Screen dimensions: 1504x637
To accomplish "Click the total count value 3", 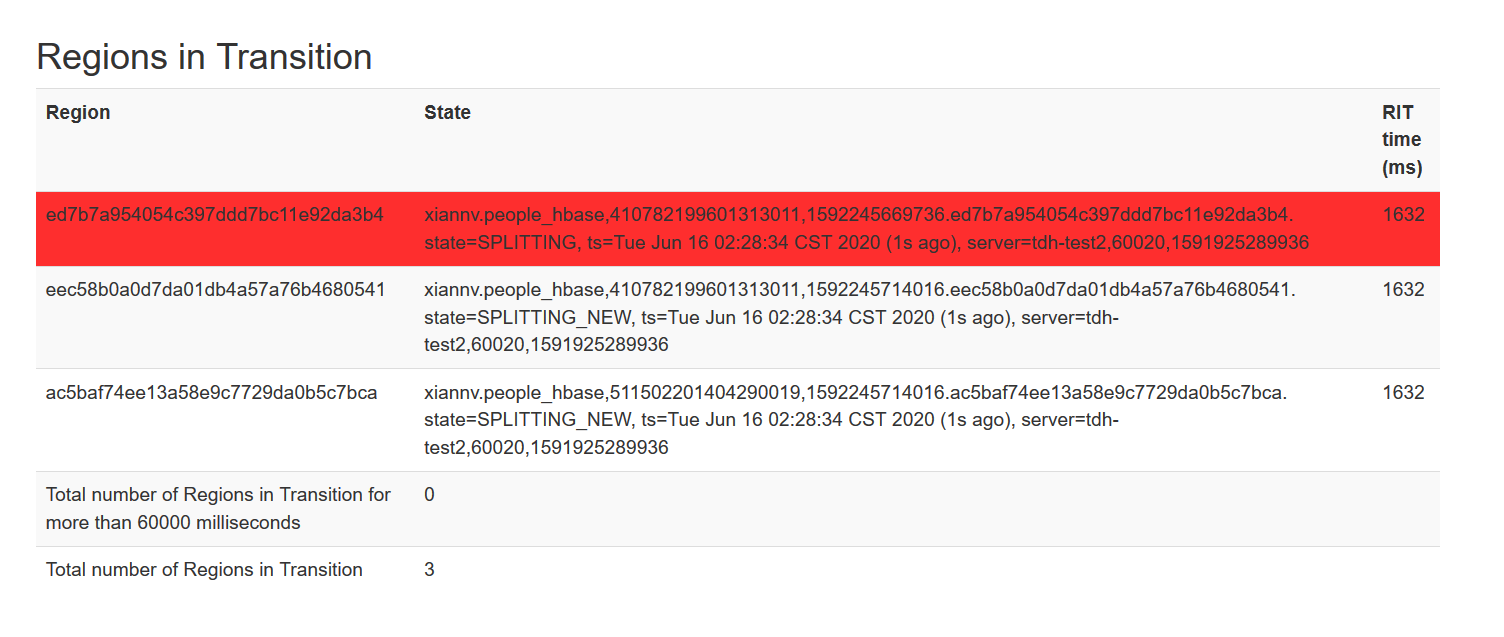I will [x=429, y=569].
